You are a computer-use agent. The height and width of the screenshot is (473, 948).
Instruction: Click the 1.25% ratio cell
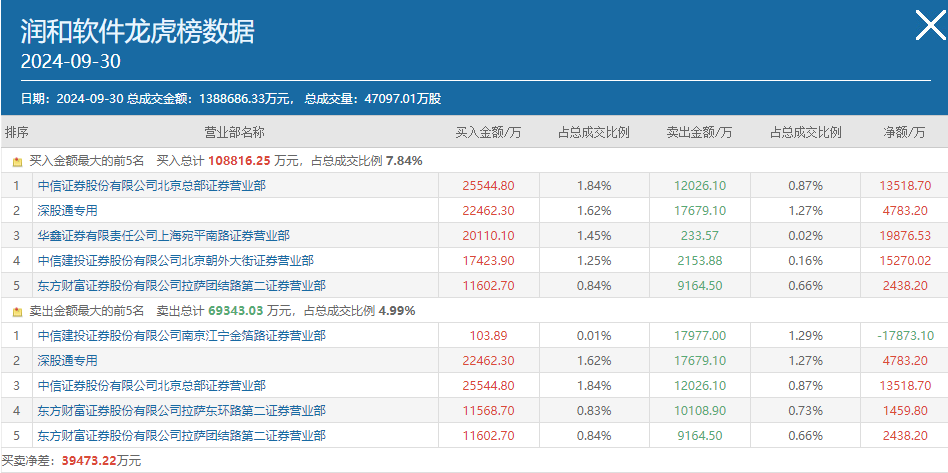(594, 261)
